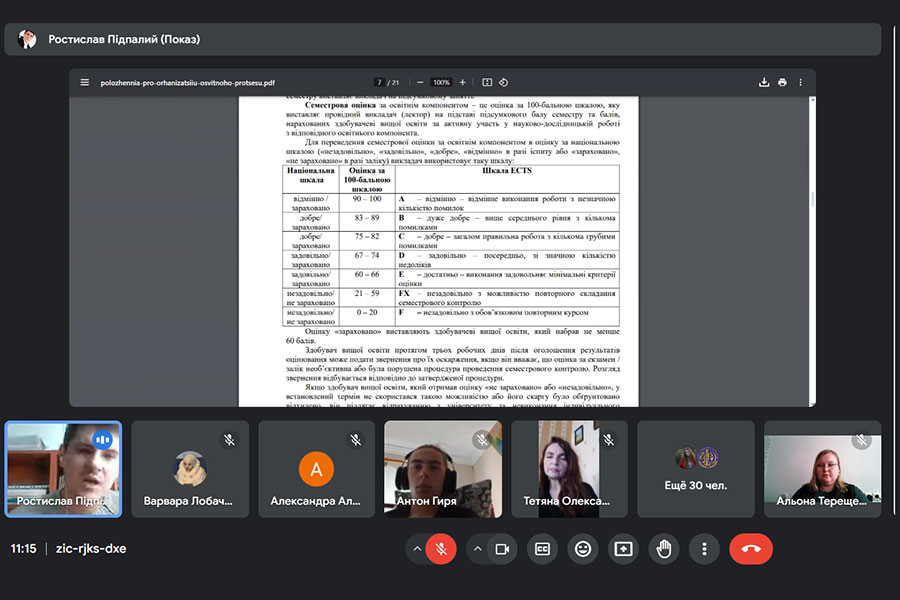Select Варвара Лобач participant tile
900x600 pixels.
190,469
